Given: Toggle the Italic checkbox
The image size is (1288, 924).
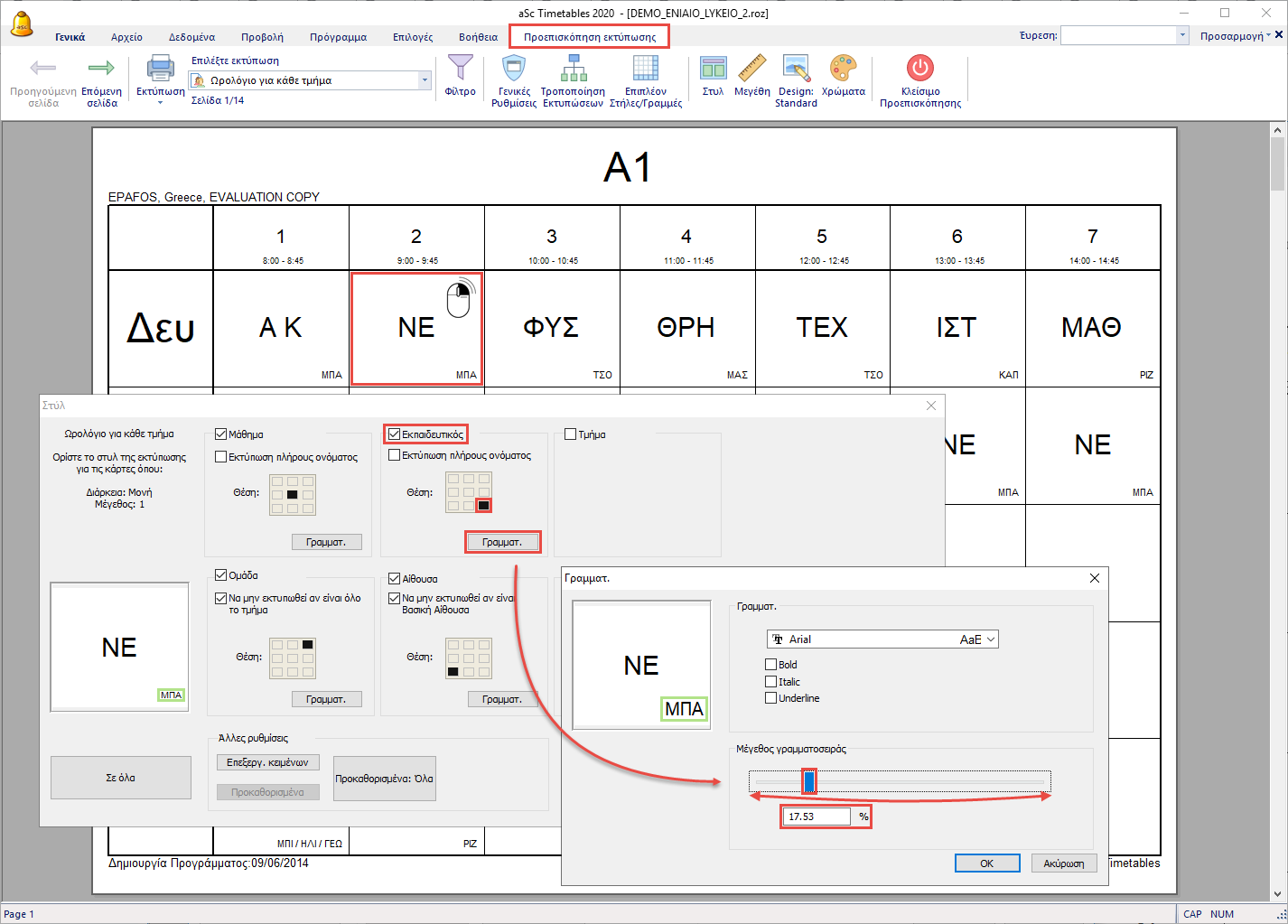Looking at the screenshot, I should (x=771, y=682).
